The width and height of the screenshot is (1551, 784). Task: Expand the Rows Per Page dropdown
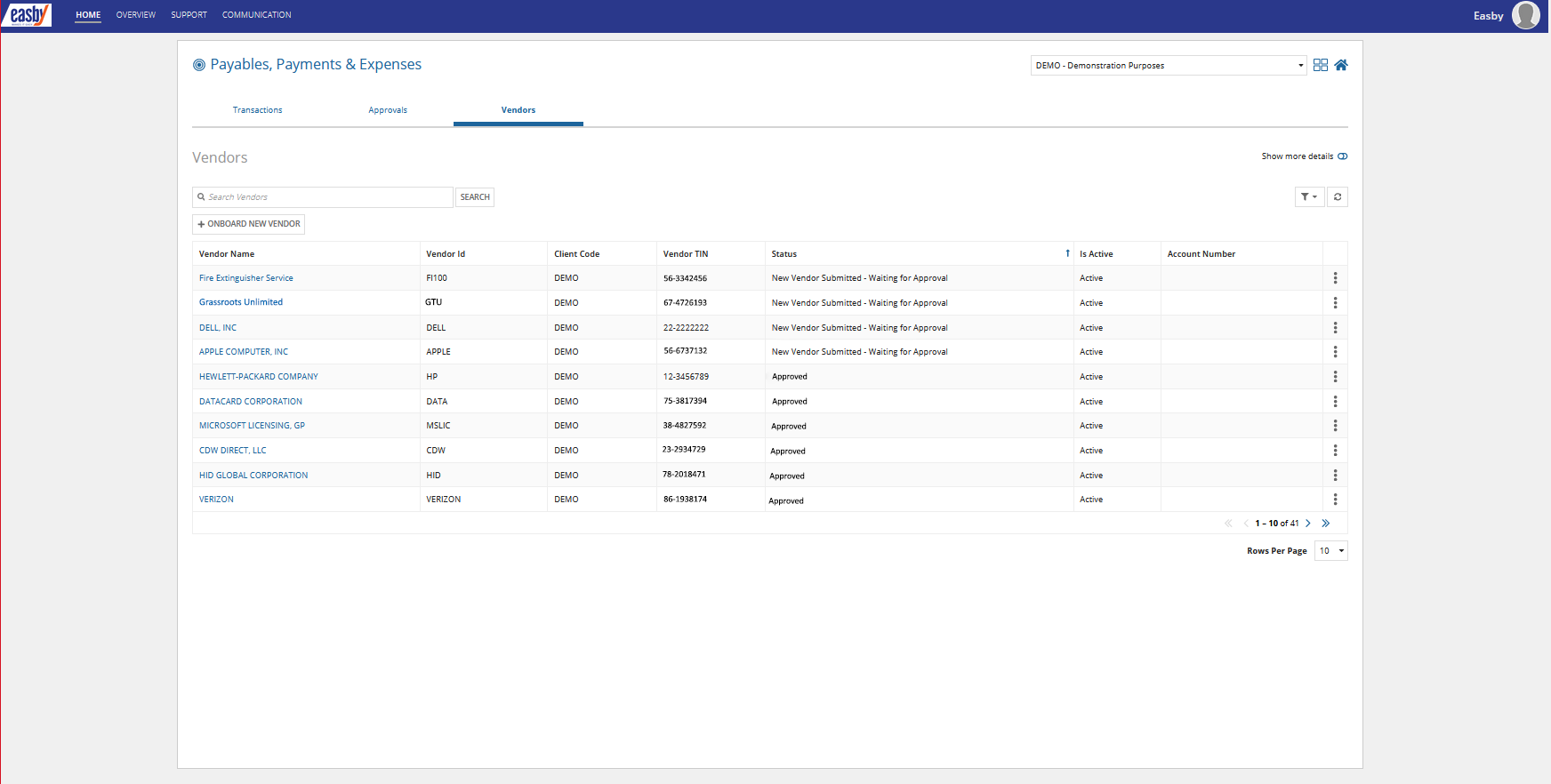(x=1331, y=551)
